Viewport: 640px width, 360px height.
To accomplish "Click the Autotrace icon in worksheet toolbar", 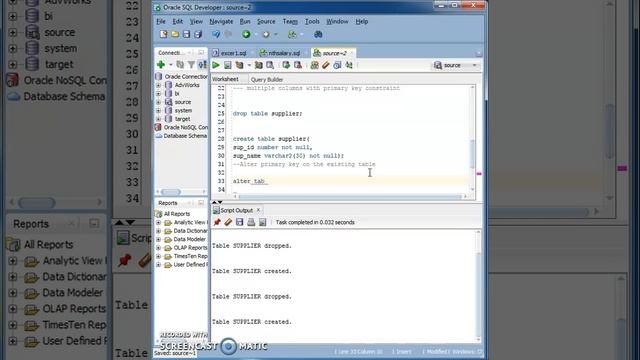I will (258, 65).
